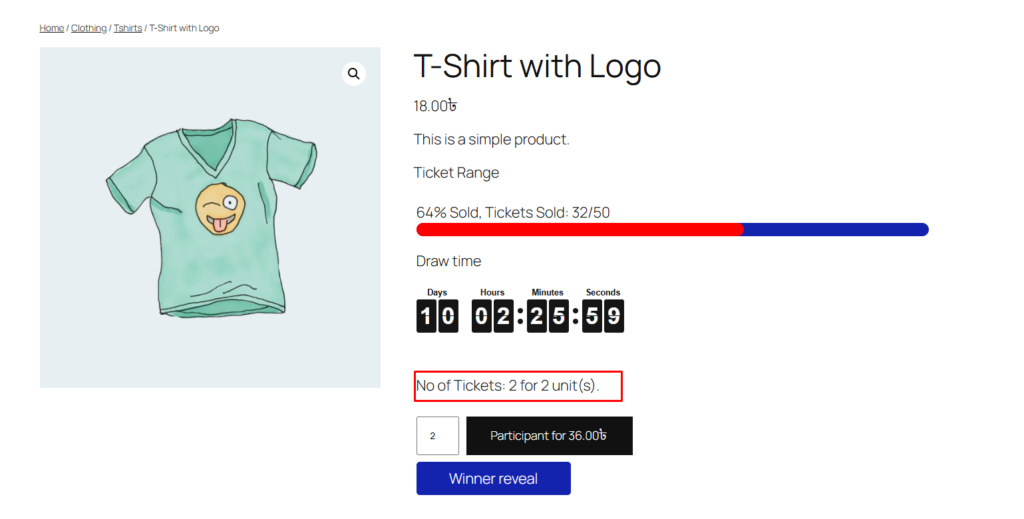Click the '64% Sold, Tickets Sold' text

[513, 212]
